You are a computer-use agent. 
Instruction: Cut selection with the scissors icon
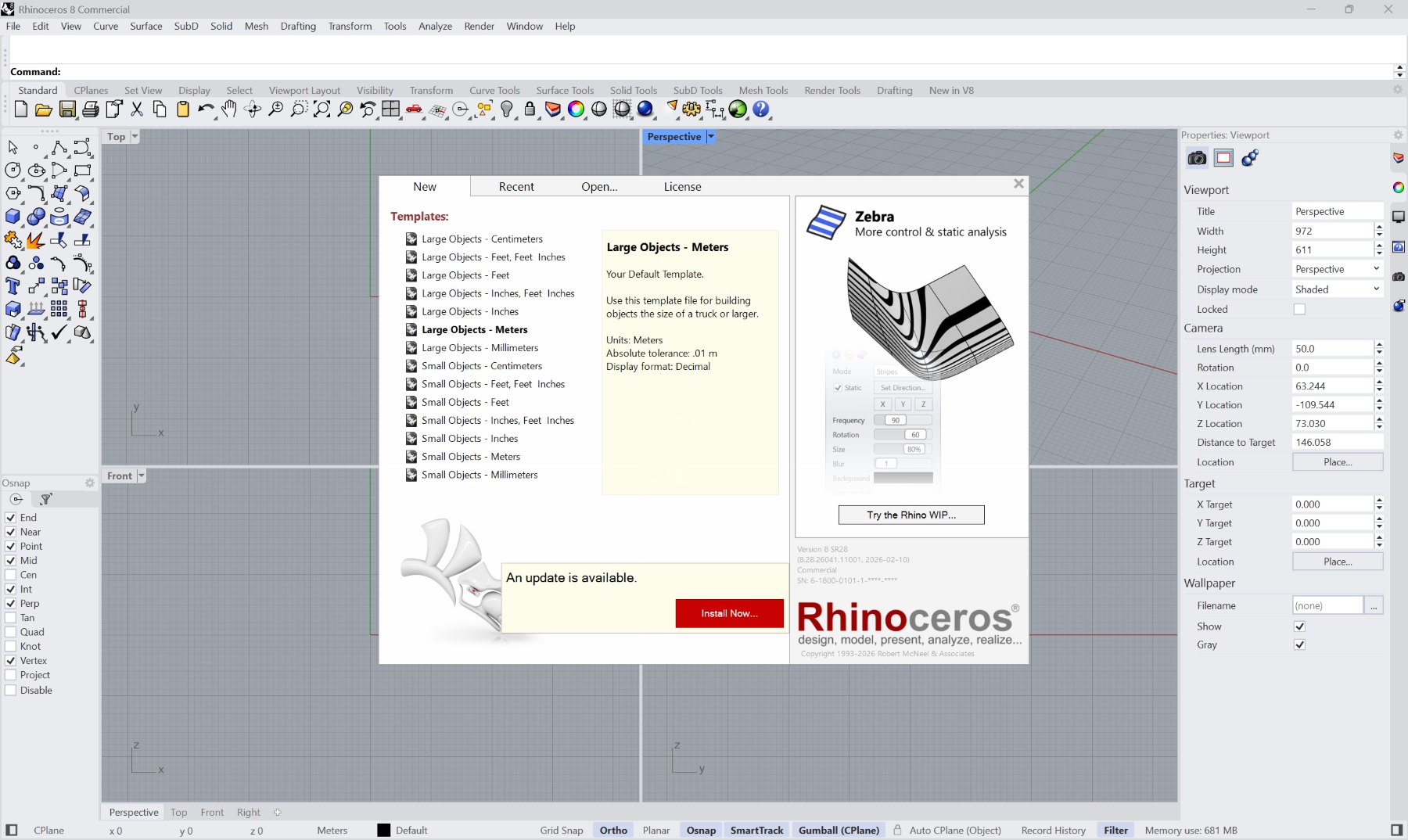pos(137,109)
